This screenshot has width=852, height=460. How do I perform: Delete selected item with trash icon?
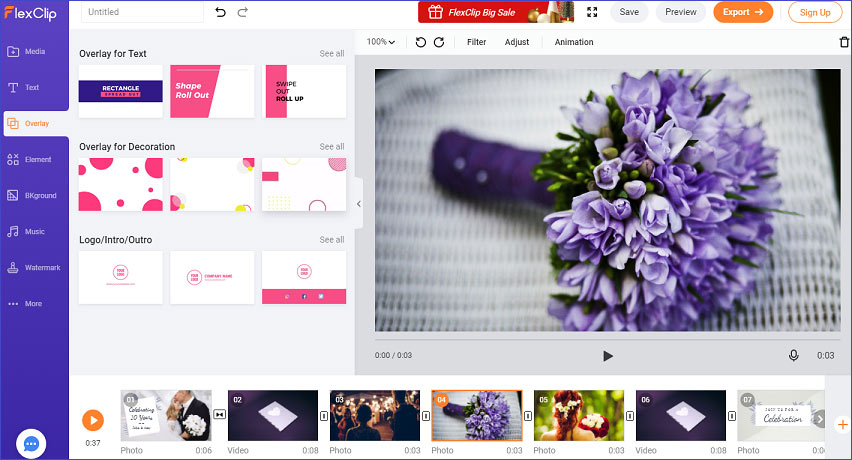click(x=844, y=42)
